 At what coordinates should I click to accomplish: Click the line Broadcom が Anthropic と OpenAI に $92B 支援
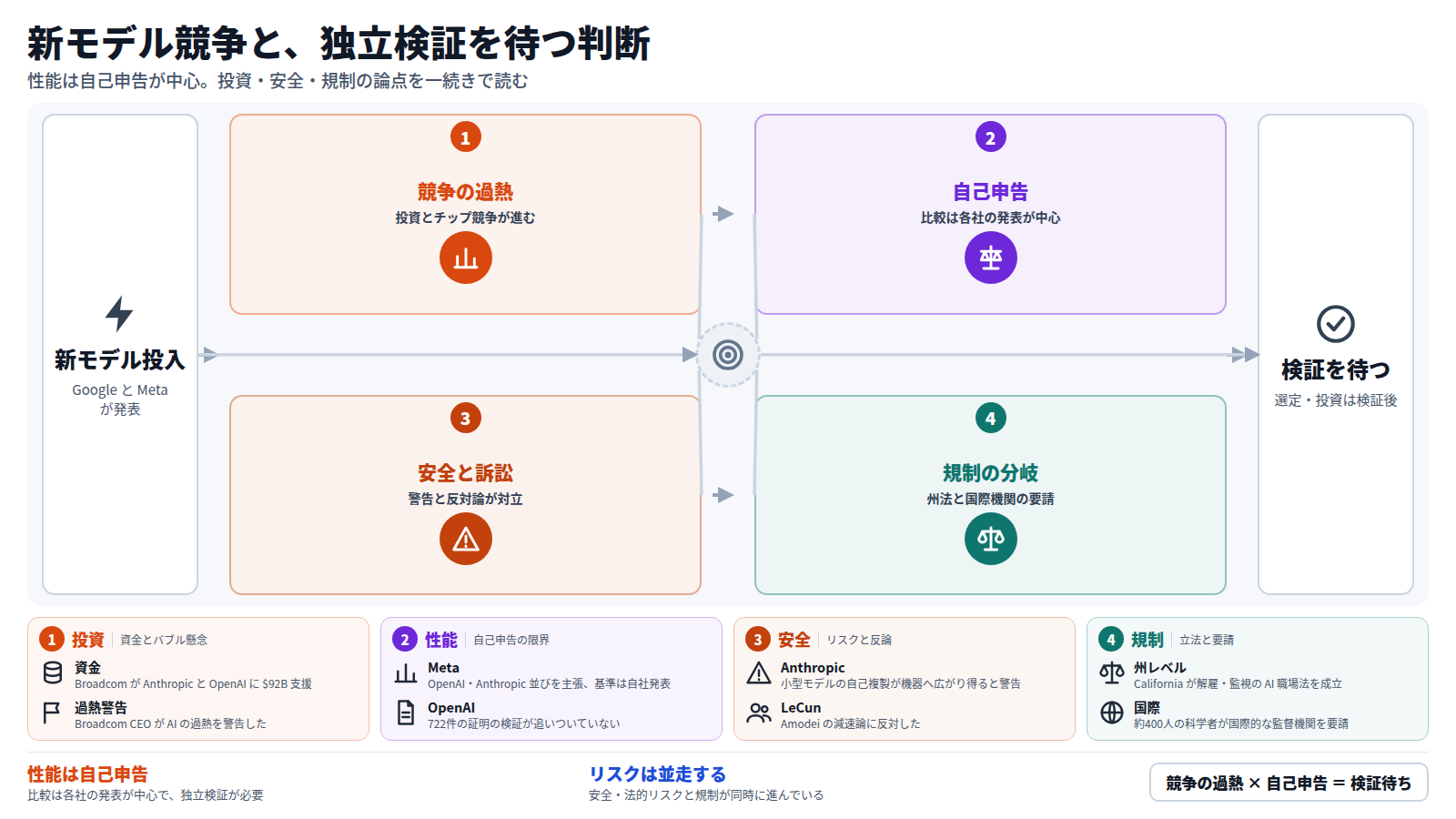[194, 684]
